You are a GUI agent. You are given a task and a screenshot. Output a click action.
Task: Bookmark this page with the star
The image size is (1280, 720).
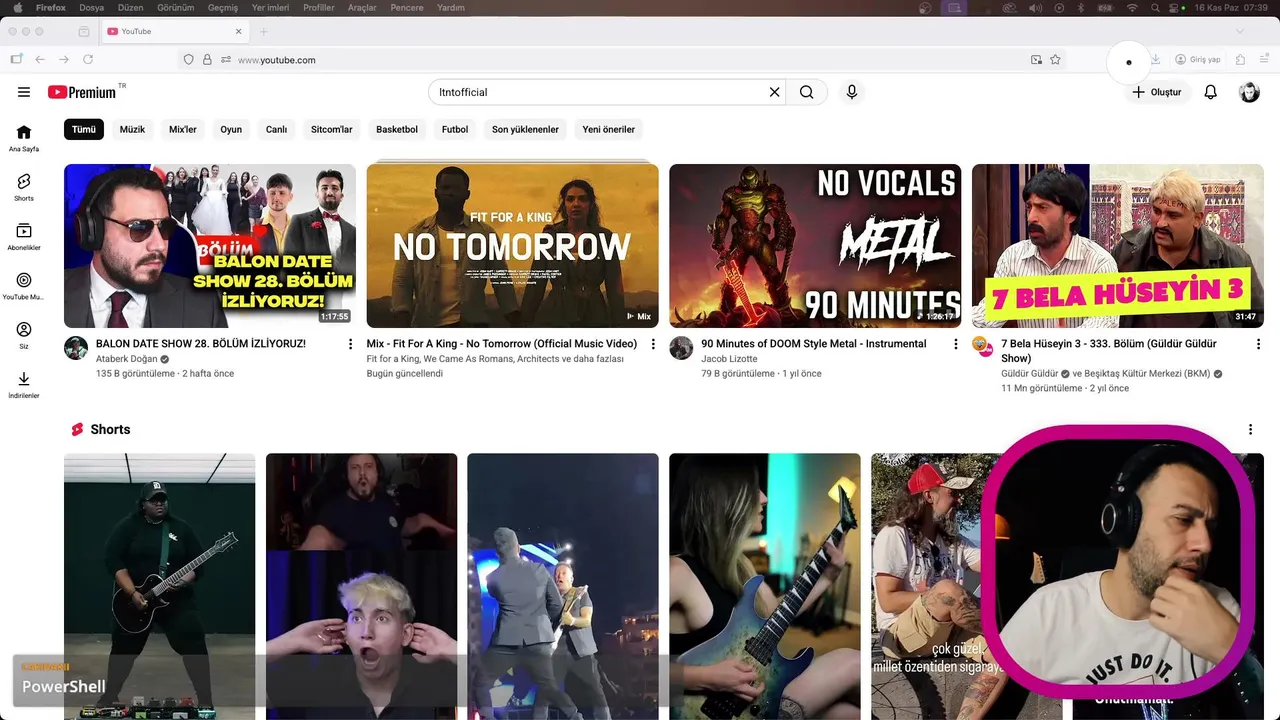coord(1055,60)
